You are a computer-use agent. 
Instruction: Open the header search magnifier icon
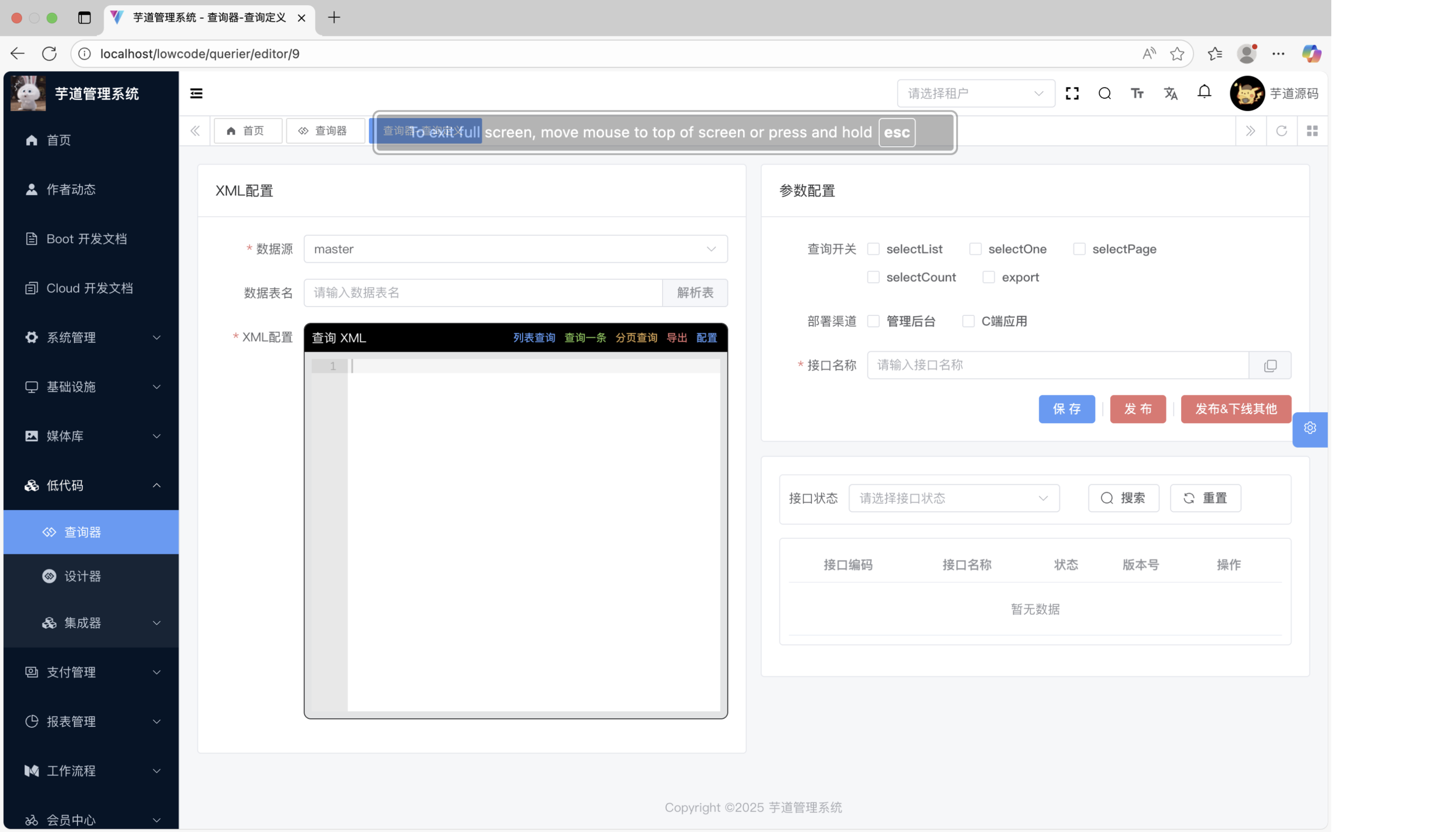click(1105, 93)
